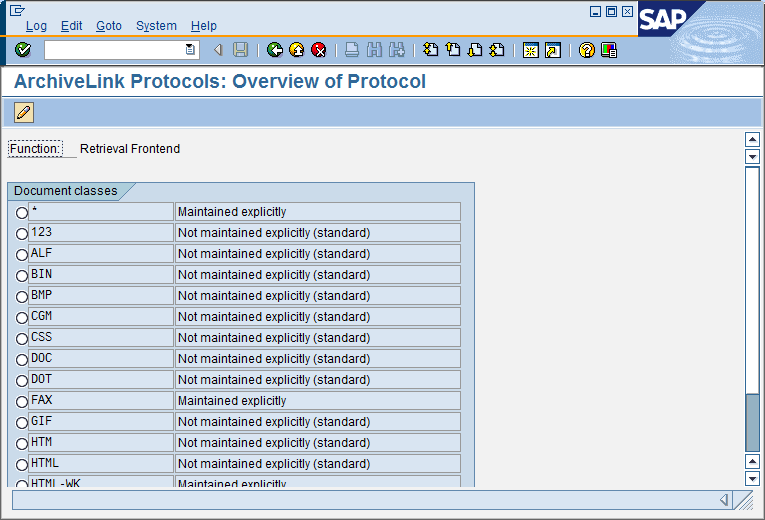Open Help with the question mark icon
The height and width of the screenshot is (520, 765).
click(x=587, y=50)
